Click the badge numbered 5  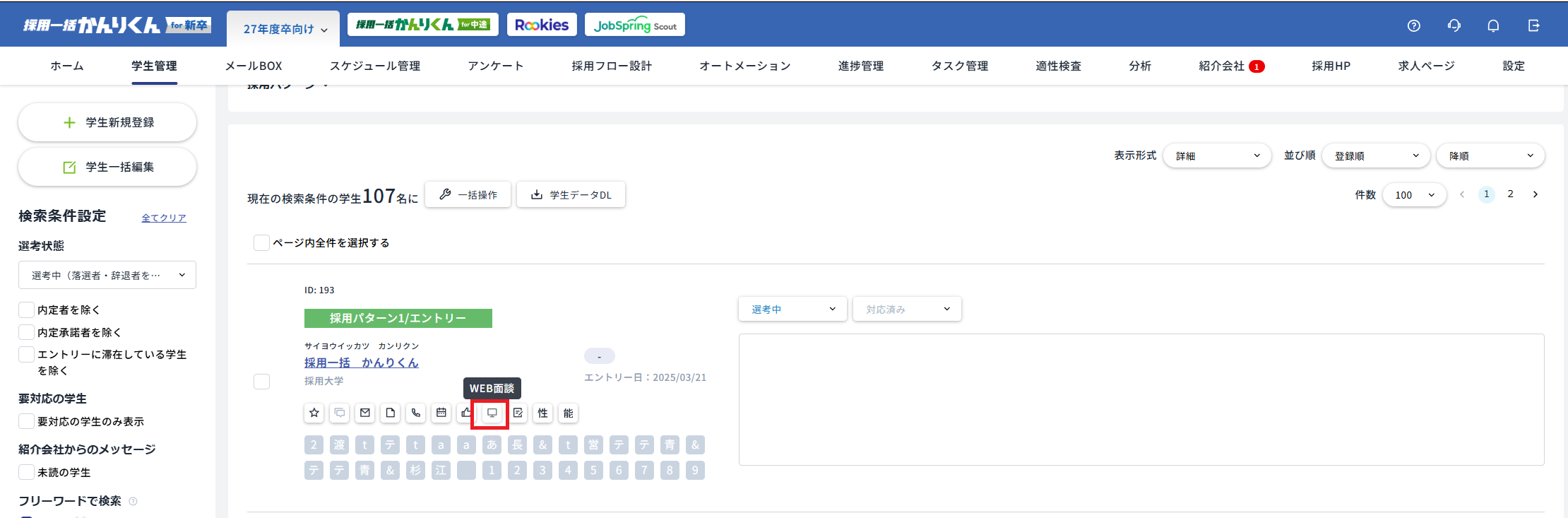pos(594,470)
